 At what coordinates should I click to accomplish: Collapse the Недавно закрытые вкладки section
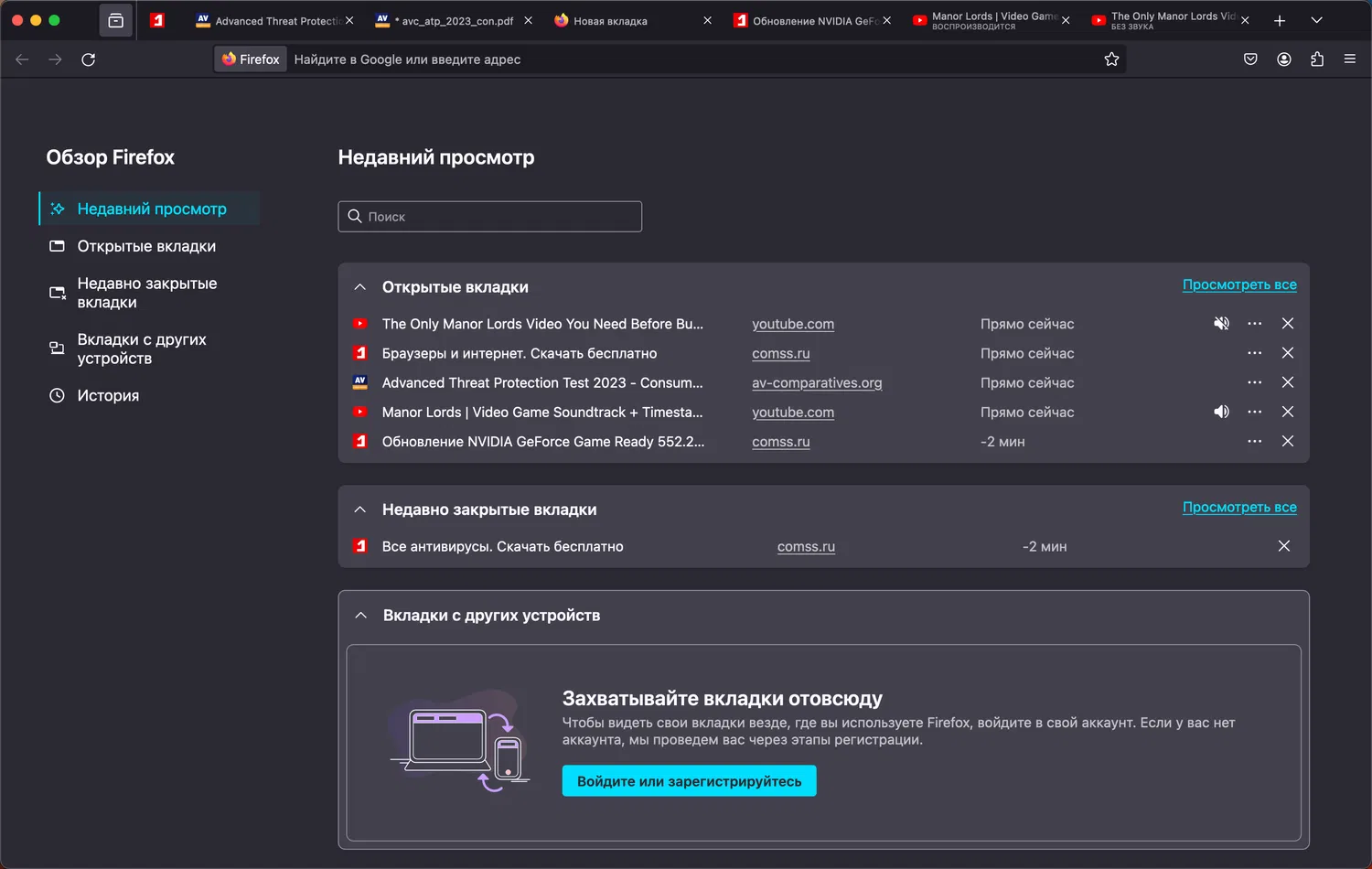pyautogui.click(x=360, y=510)
